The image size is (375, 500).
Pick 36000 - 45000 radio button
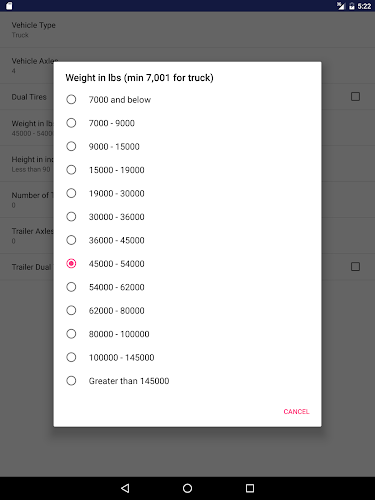[187, 240]
